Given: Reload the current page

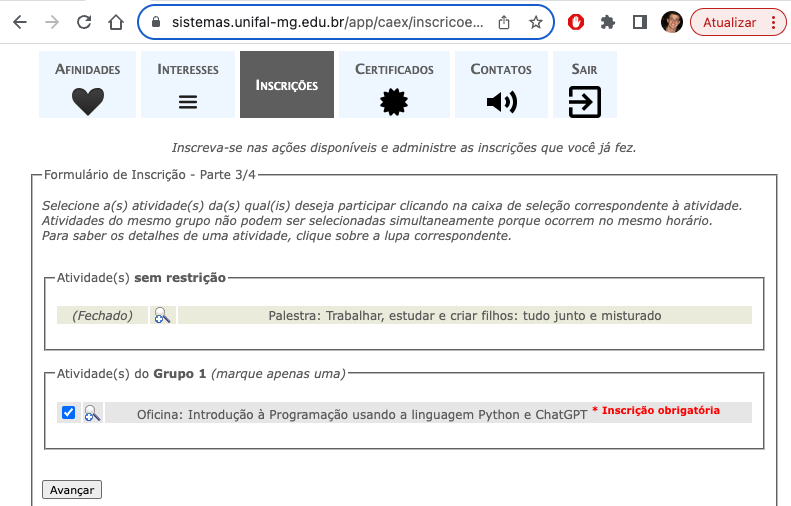Looking at the screenshot, I should pos(84,22).
